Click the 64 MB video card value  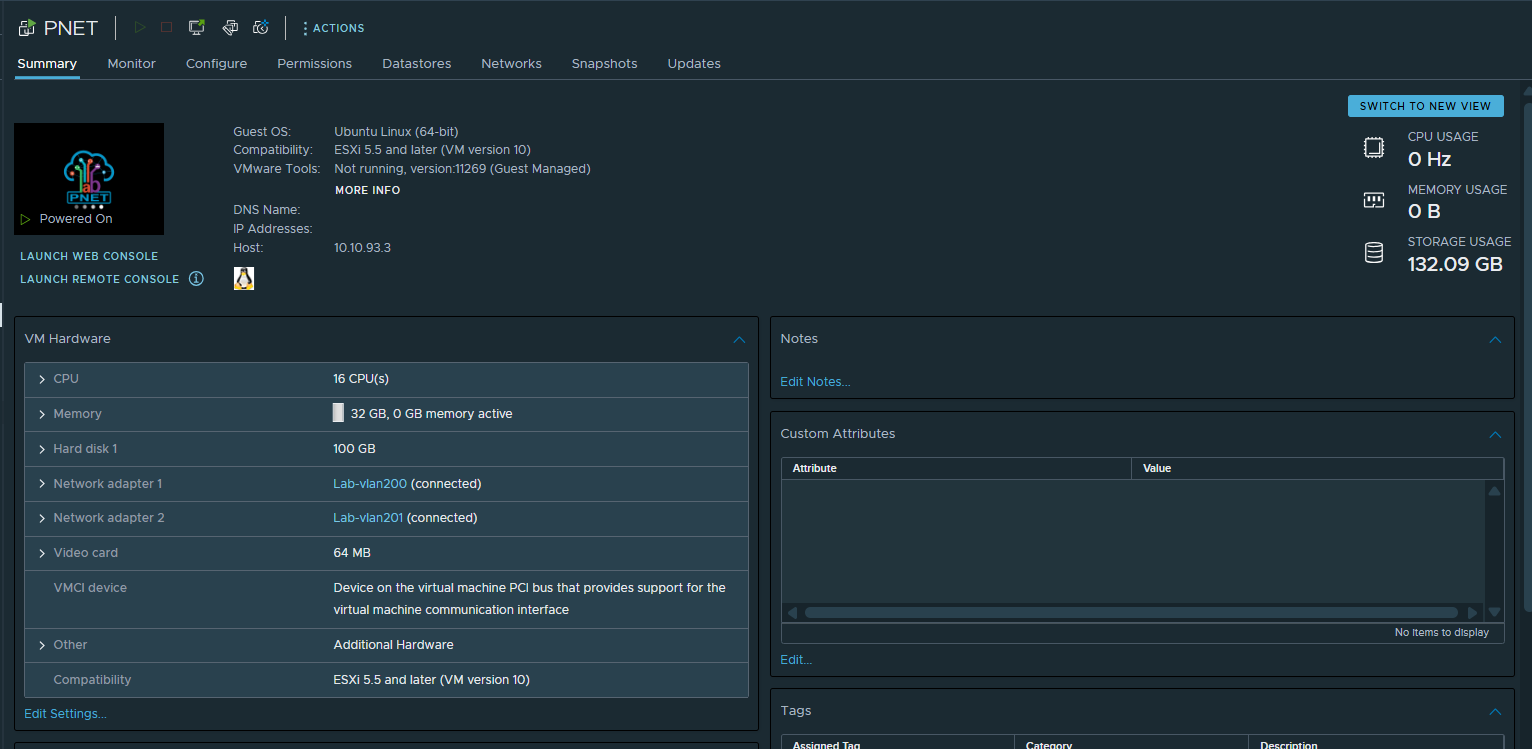pos(352,553)
